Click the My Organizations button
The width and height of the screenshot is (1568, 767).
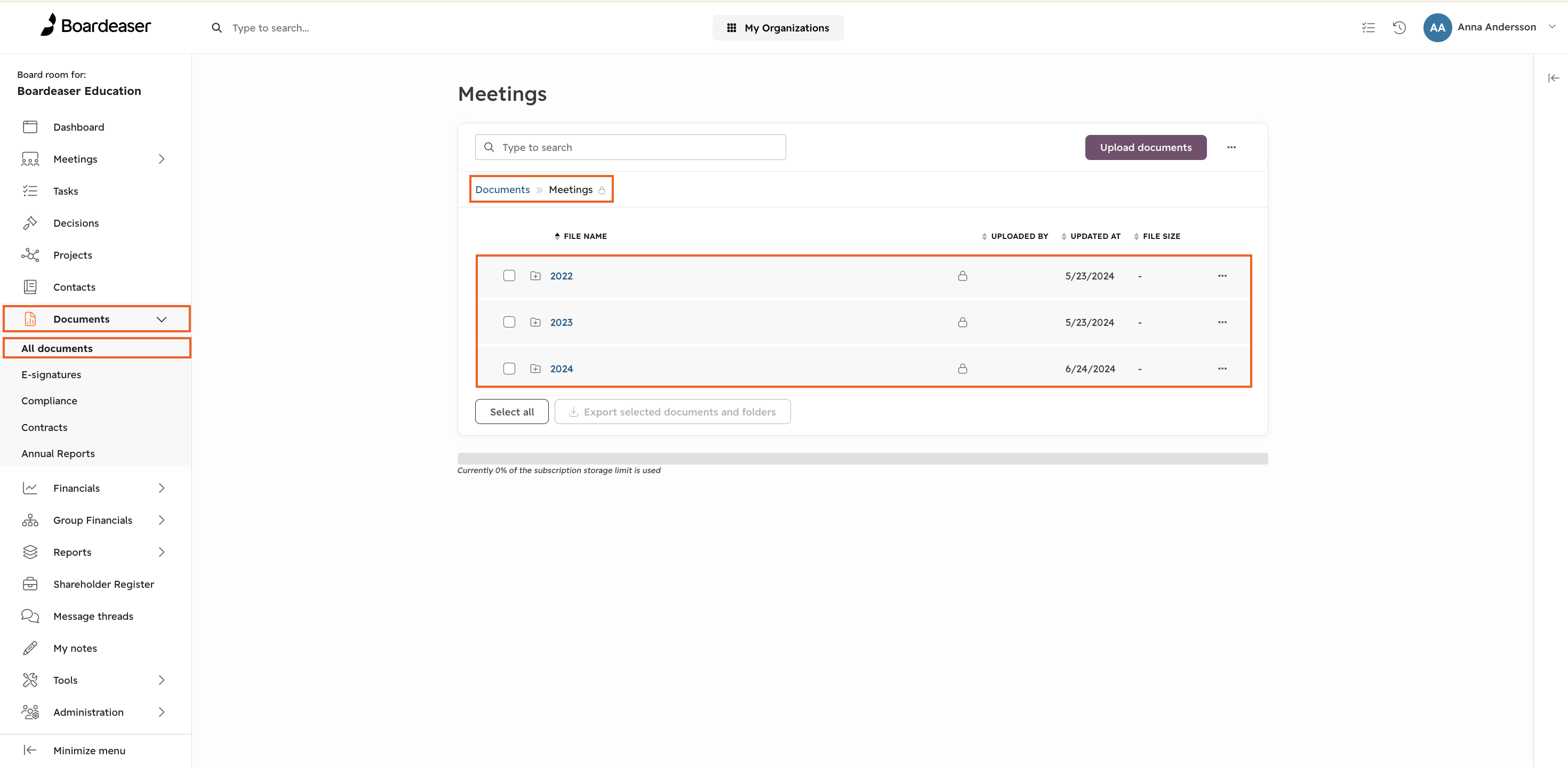point(778,28)
